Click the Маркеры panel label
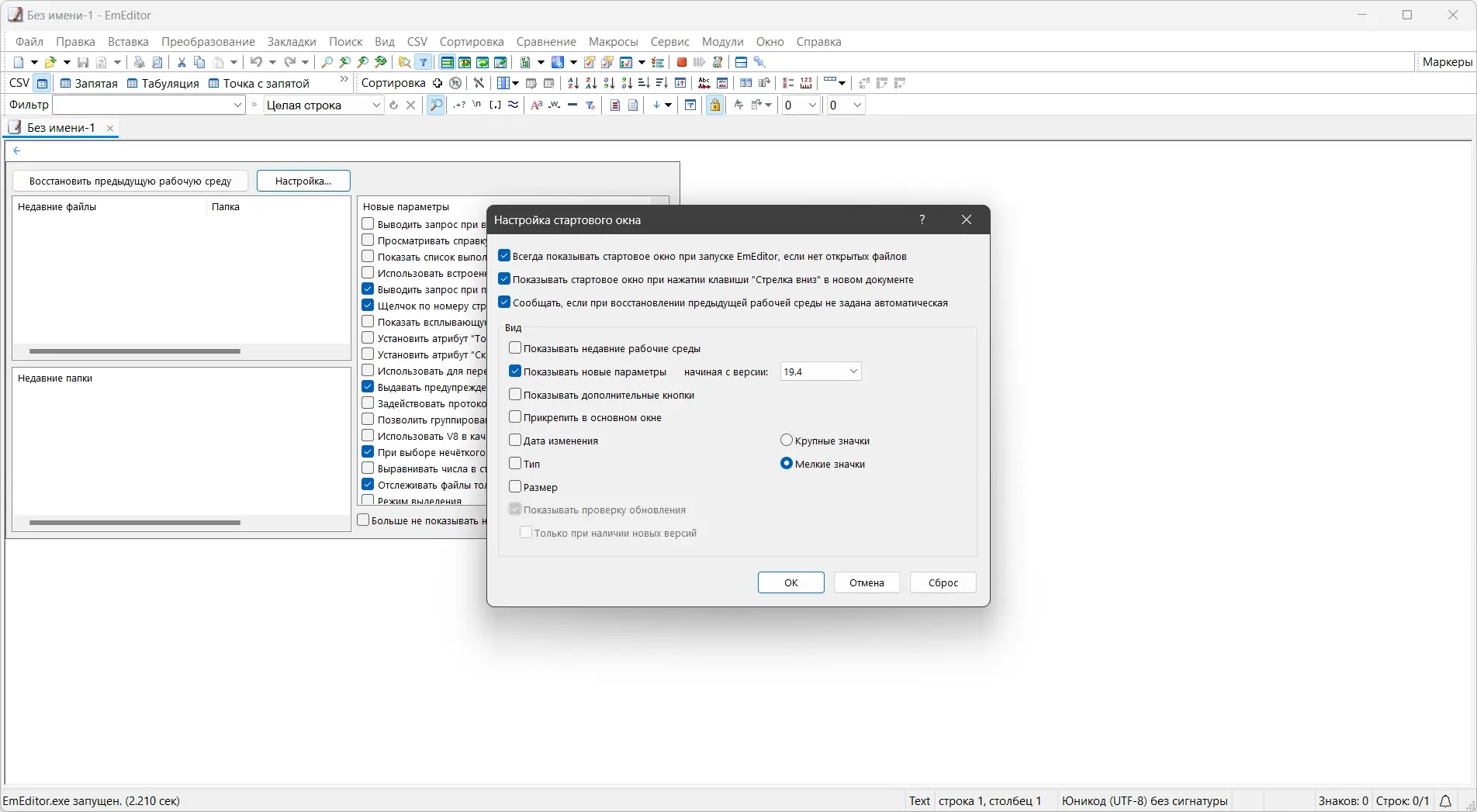 1447,62
